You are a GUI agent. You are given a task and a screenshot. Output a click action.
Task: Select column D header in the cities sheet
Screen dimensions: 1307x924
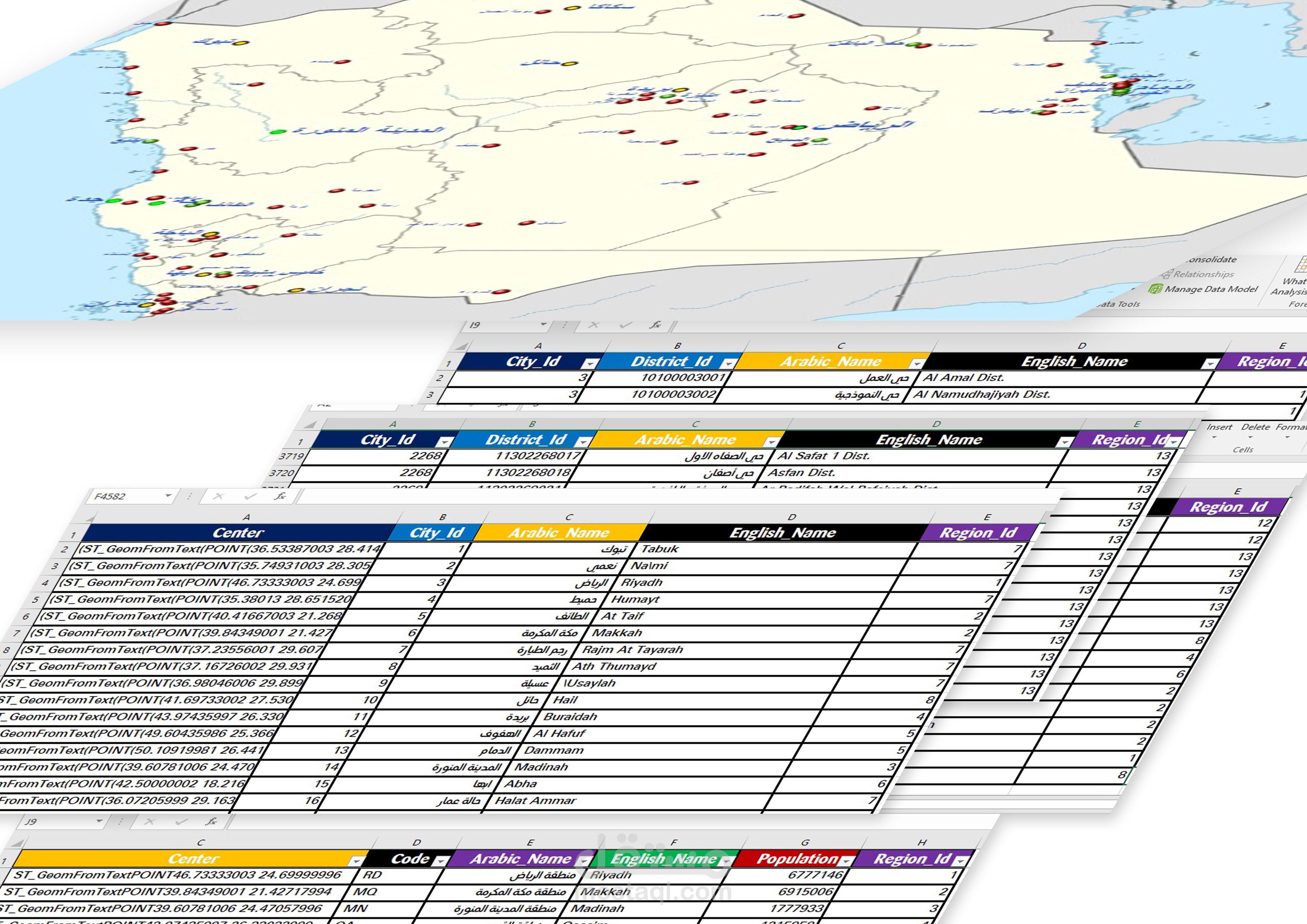(791, 517)
